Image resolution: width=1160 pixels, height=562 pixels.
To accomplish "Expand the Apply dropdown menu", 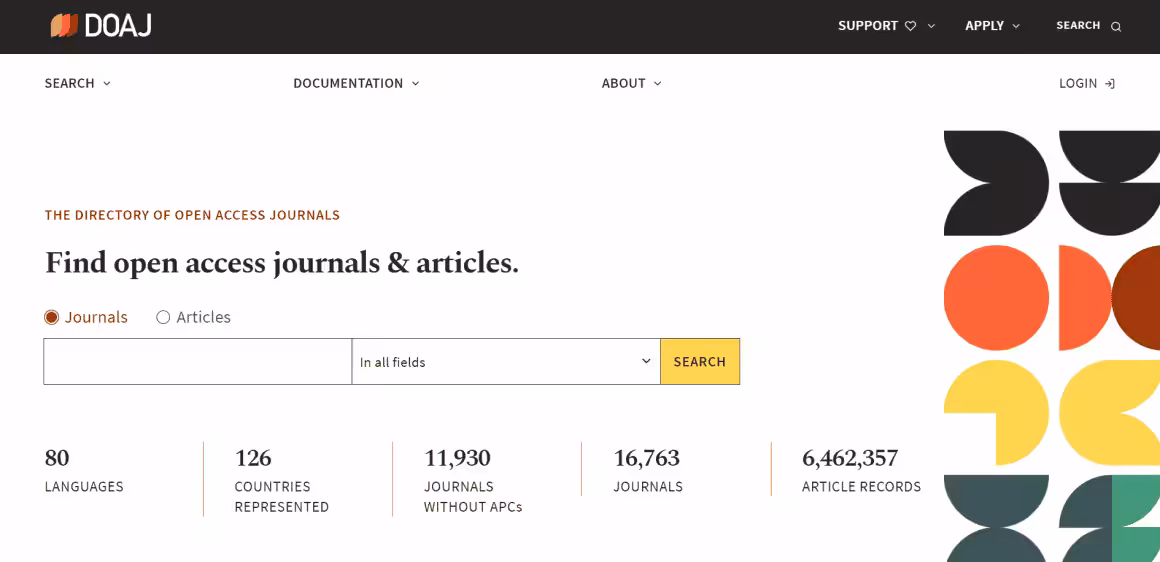I will [992, 26].
